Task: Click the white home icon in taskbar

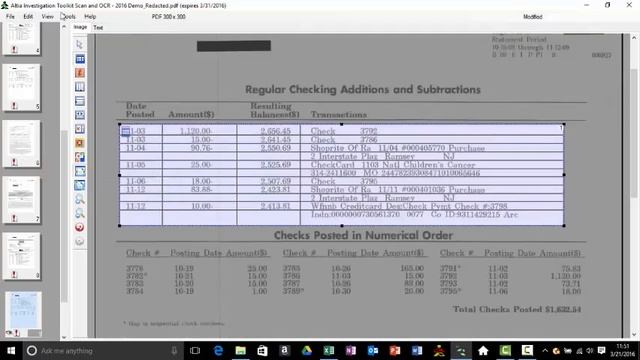Action: point(483,351)
